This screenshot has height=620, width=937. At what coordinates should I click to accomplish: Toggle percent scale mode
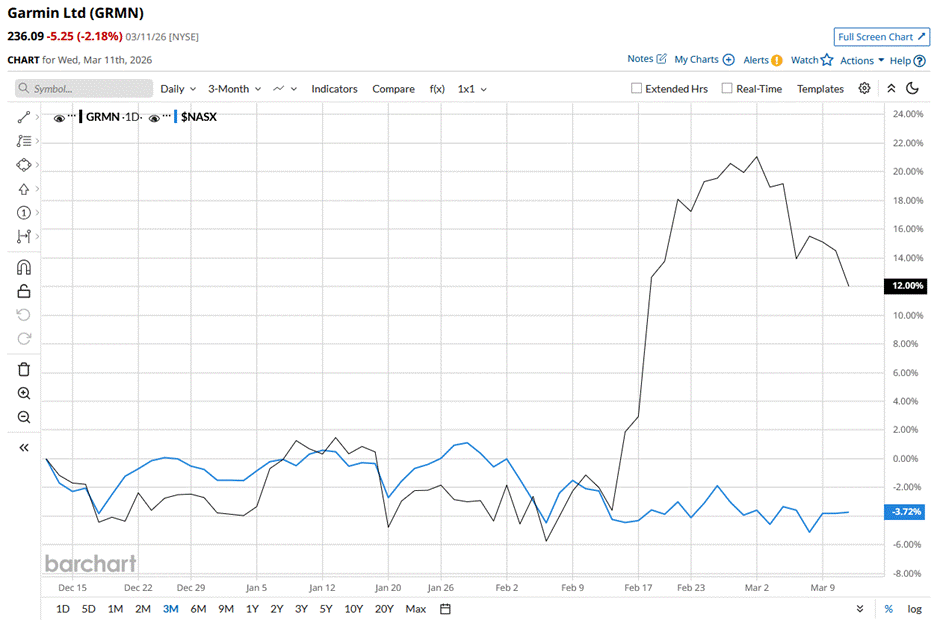point(889,609)
